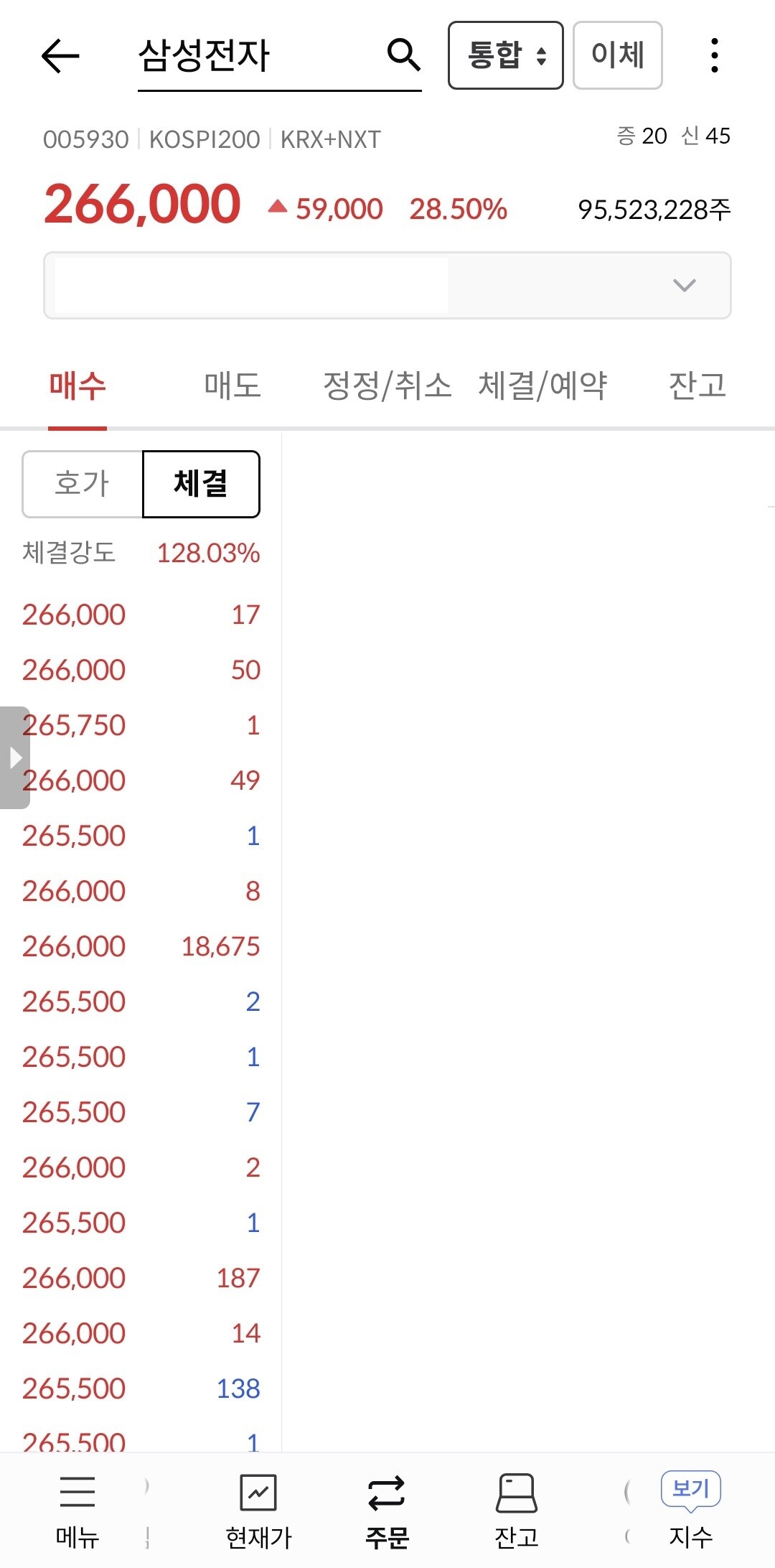Open the 통합 market selector dropdown
The image size is (775, 1568).
pos(506,55)
